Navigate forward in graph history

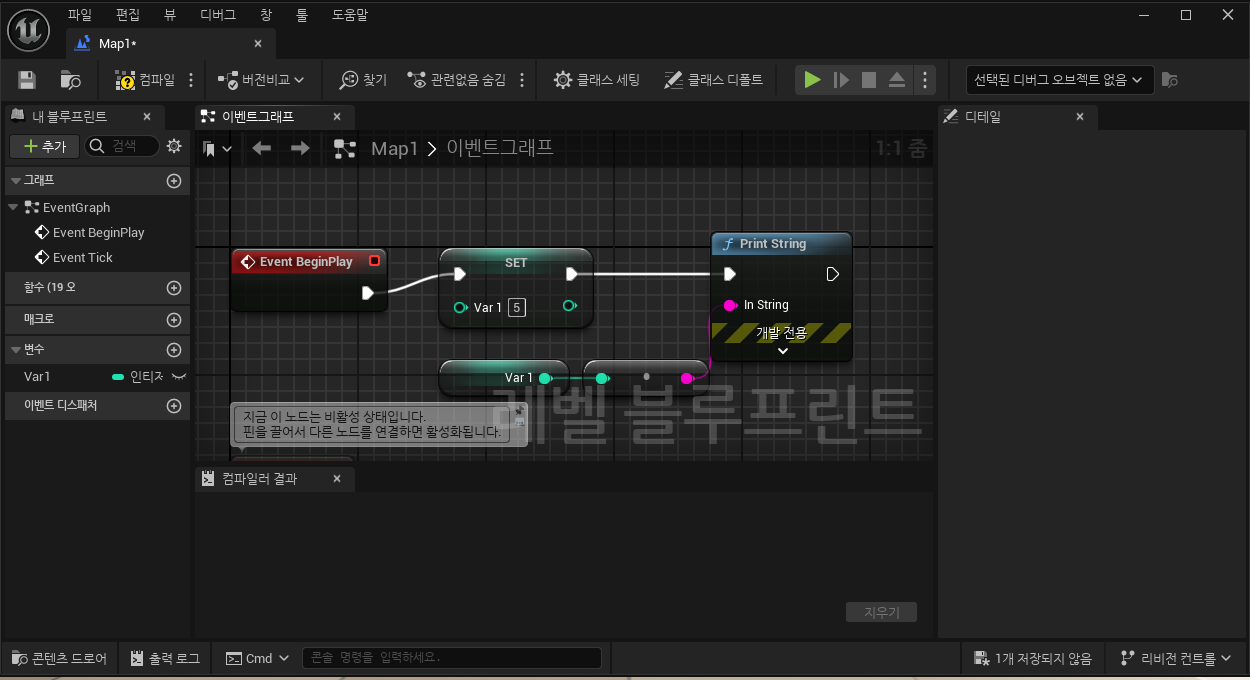pos(300,149)
